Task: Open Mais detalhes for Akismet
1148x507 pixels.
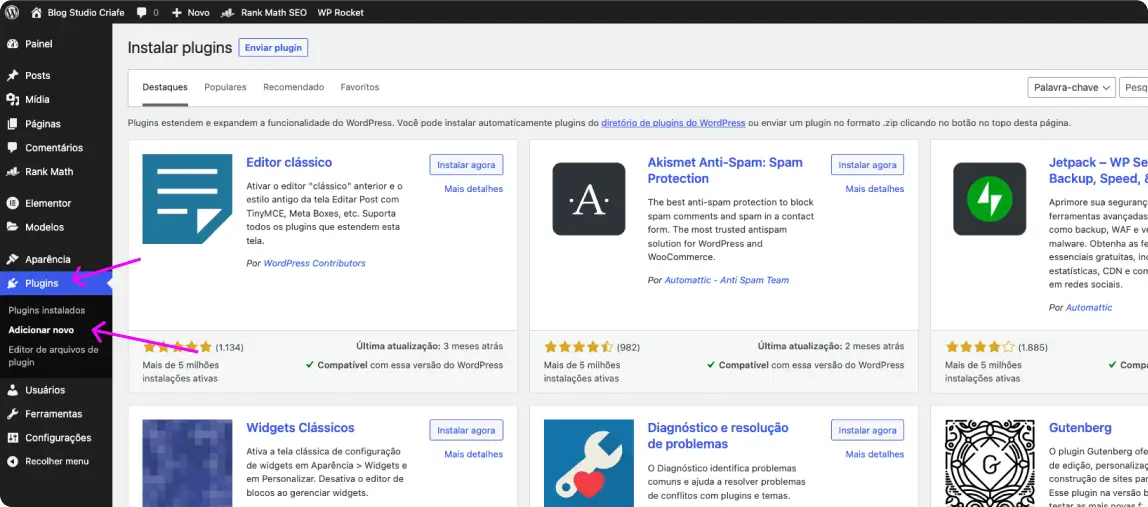Action: [875, 189]
